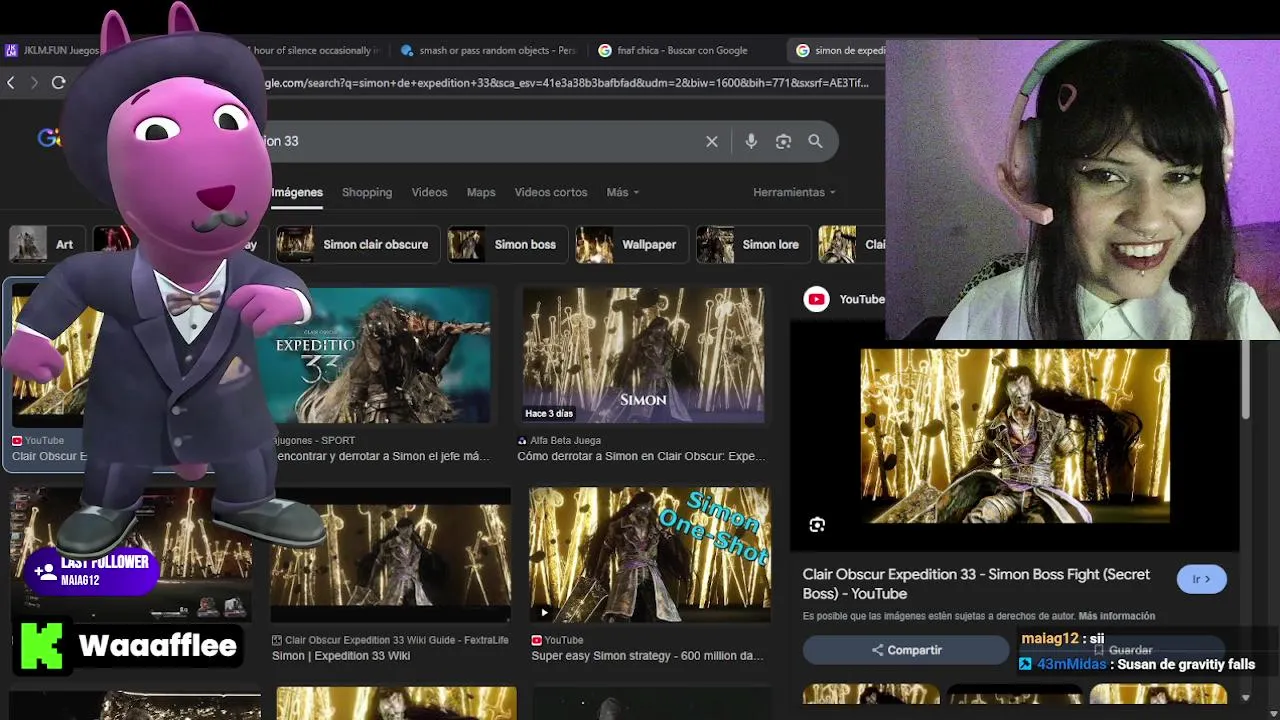The image size is (1280, 720).
Task: Open the Simon One-Shot thumbnail
Action: coord(650,555)
